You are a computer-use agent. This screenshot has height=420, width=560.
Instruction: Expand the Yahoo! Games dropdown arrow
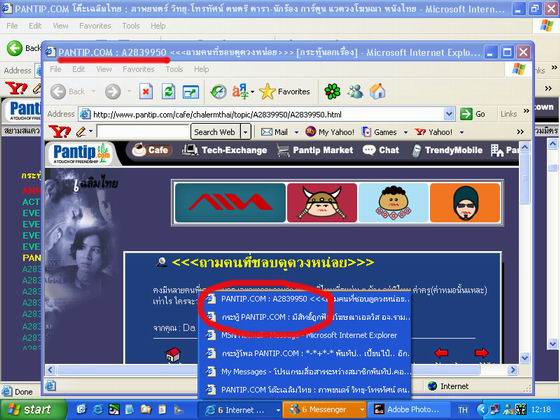point(406,132)
